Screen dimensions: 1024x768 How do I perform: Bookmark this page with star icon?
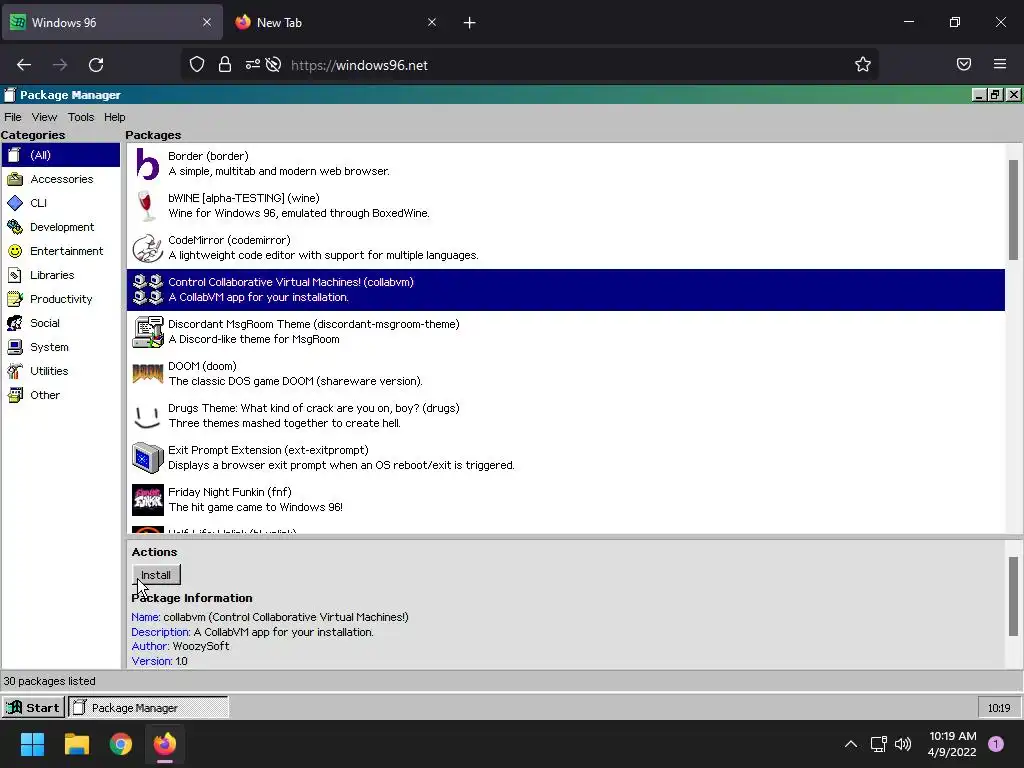click(x=863, y=64)
